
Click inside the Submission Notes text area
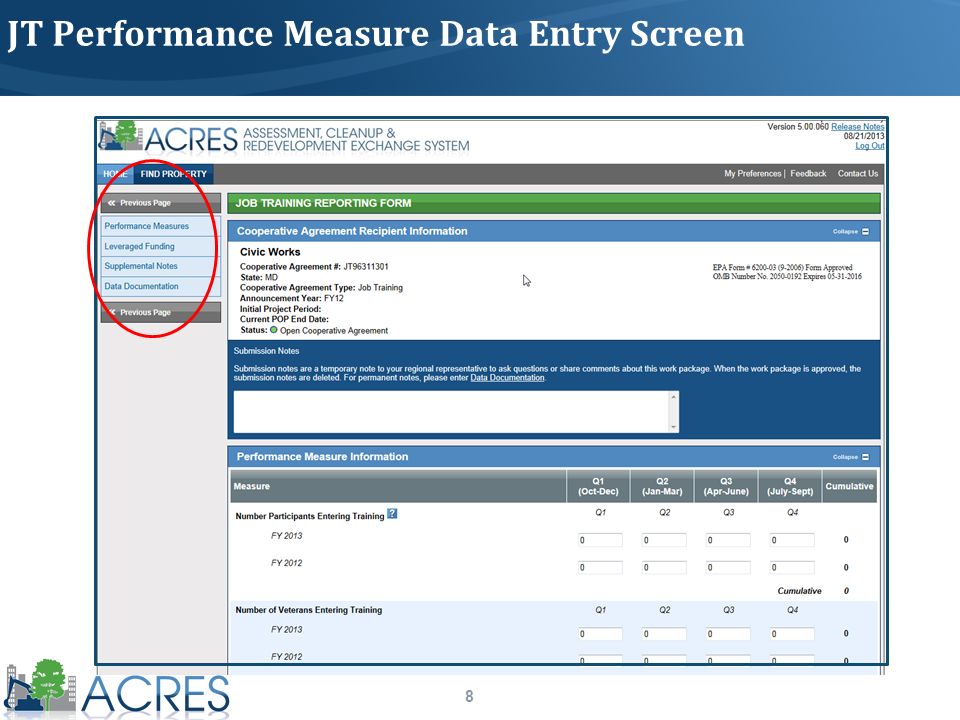tap(452, 411)
